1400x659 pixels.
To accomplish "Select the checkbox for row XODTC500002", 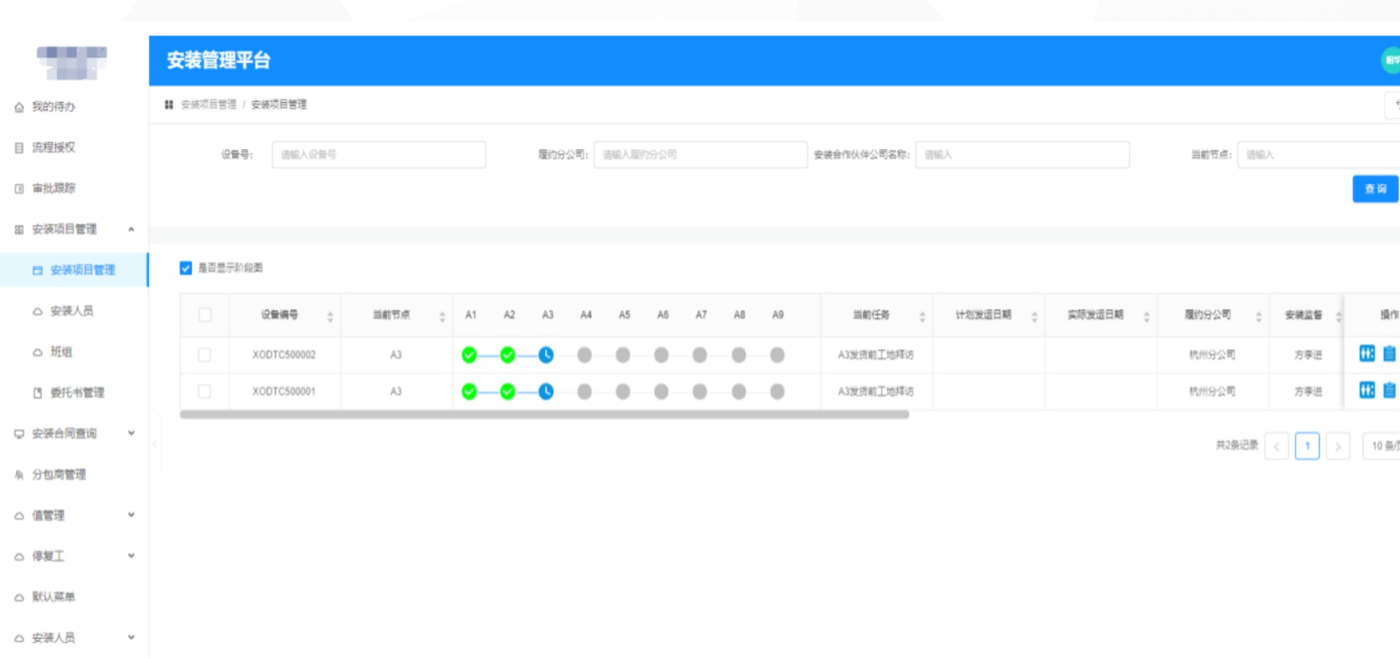I will [x=205, y=355].
